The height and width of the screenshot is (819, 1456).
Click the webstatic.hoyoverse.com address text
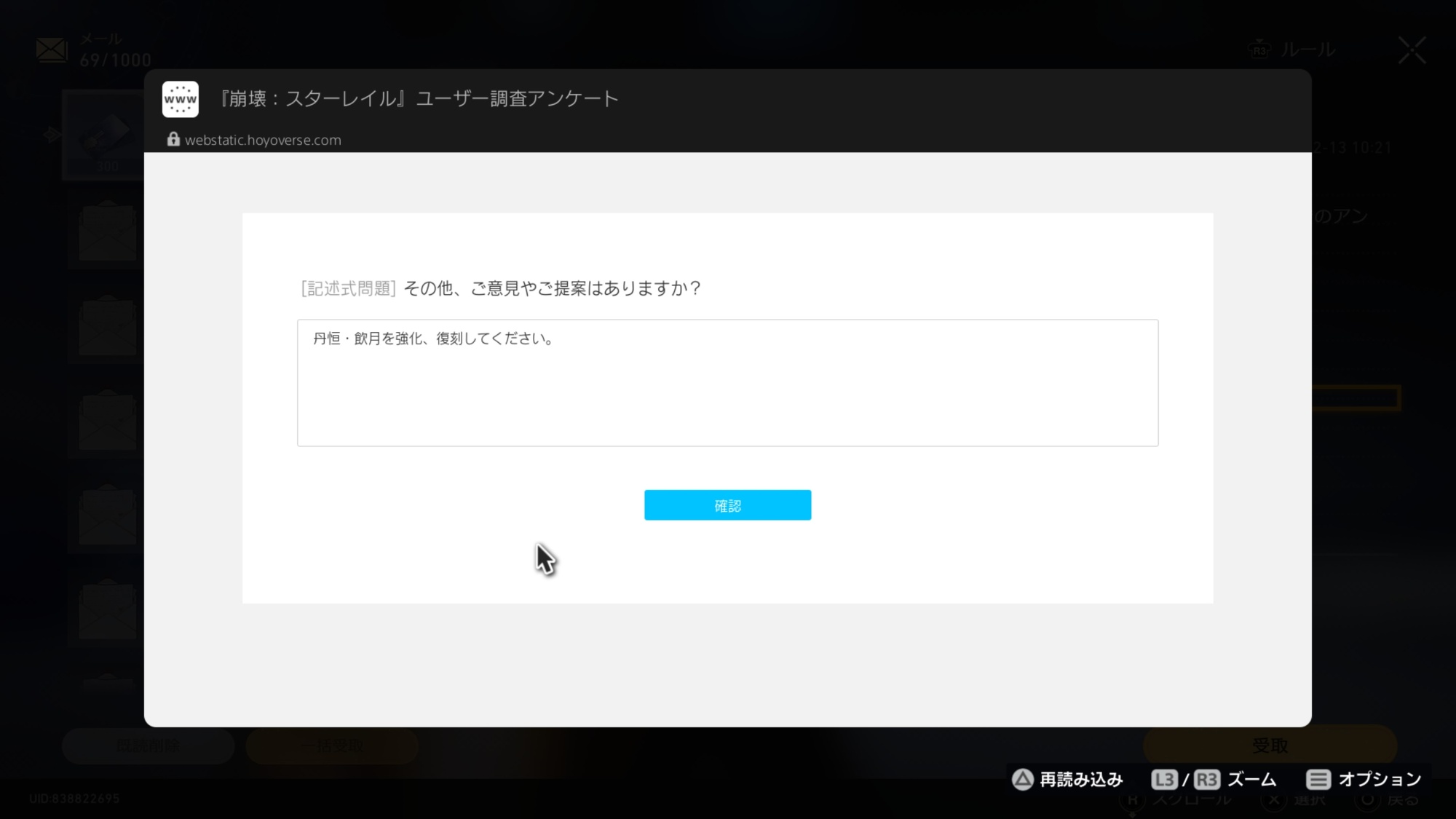[263, 140]
